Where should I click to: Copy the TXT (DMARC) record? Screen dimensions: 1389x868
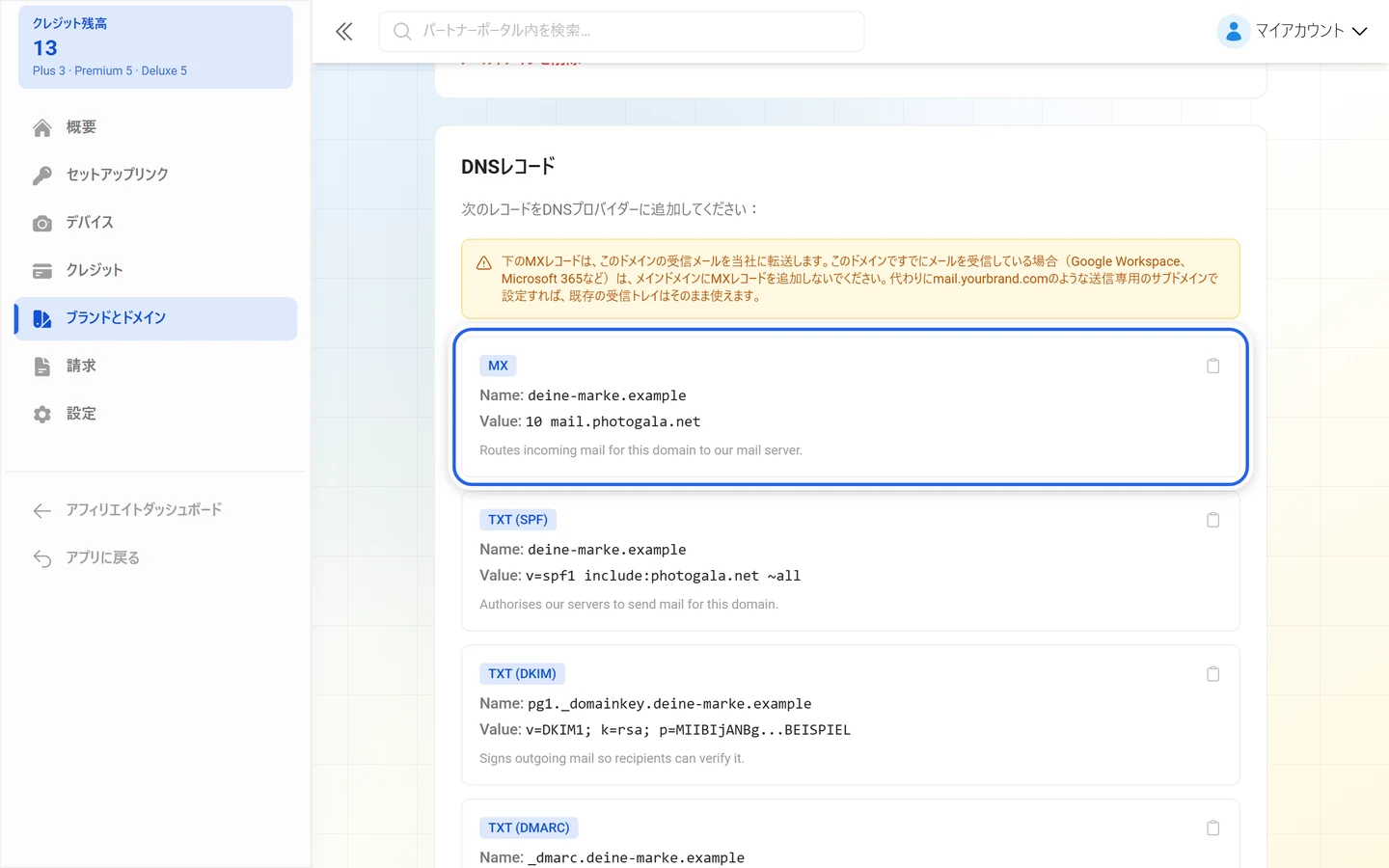pos(1212,828)
